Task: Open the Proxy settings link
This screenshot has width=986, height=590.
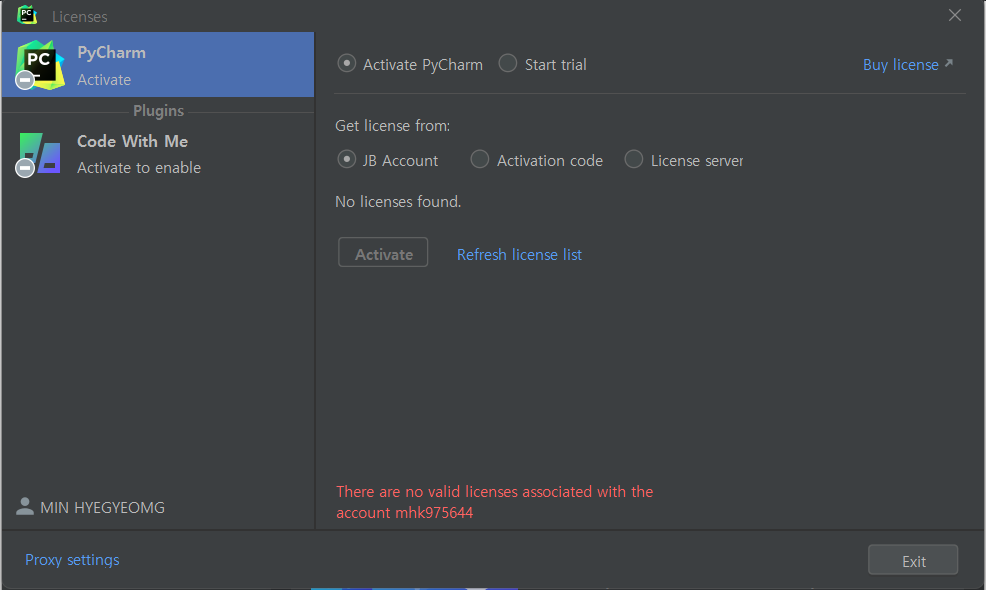Action: [72, 560]
